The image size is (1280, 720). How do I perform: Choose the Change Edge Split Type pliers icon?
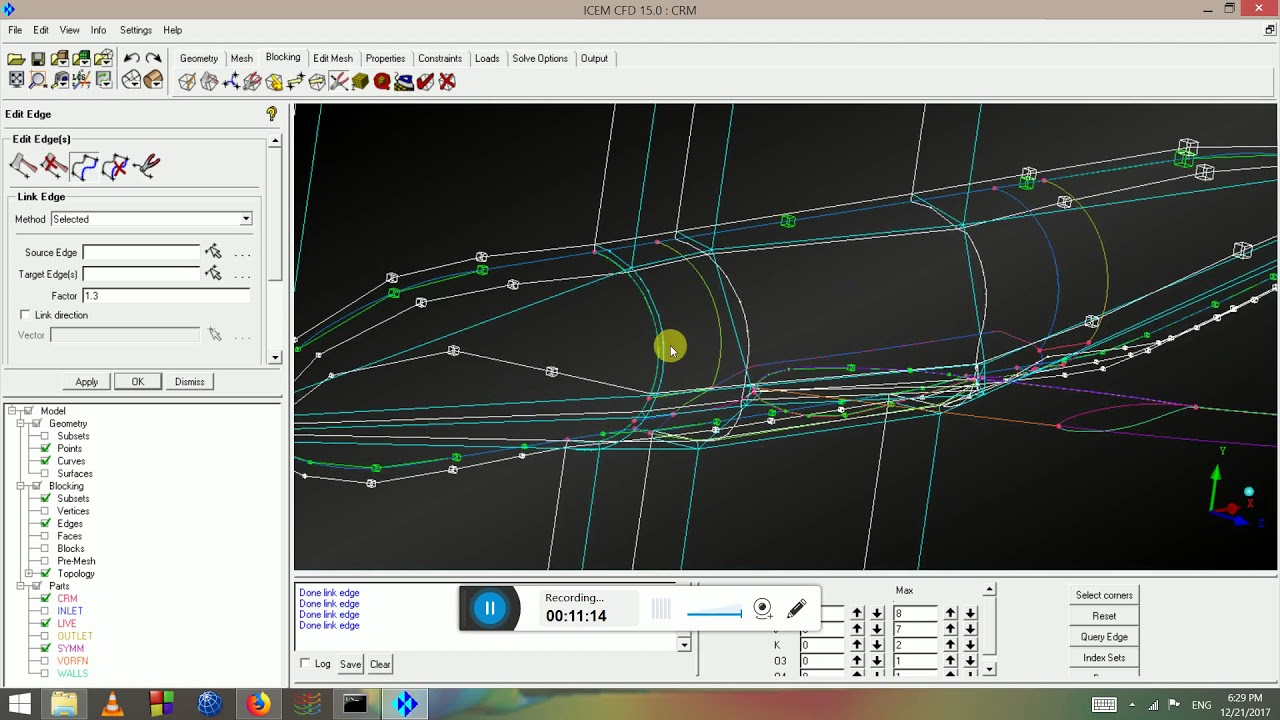pos(147,166)
